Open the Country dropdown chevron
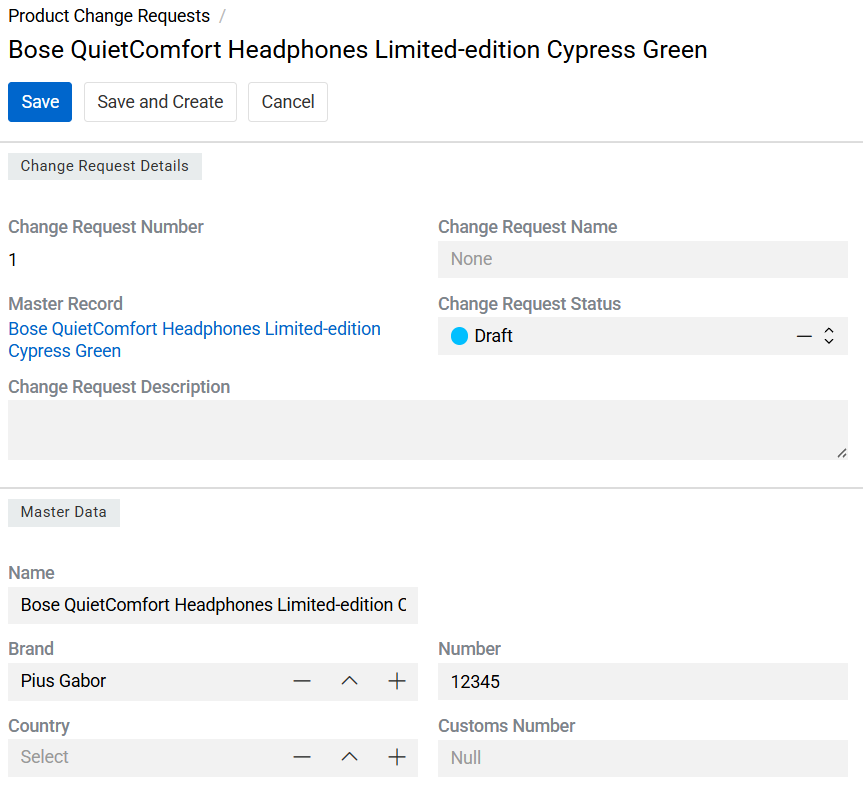Screen dimensions: 863x785 click(x=349, y=757)
